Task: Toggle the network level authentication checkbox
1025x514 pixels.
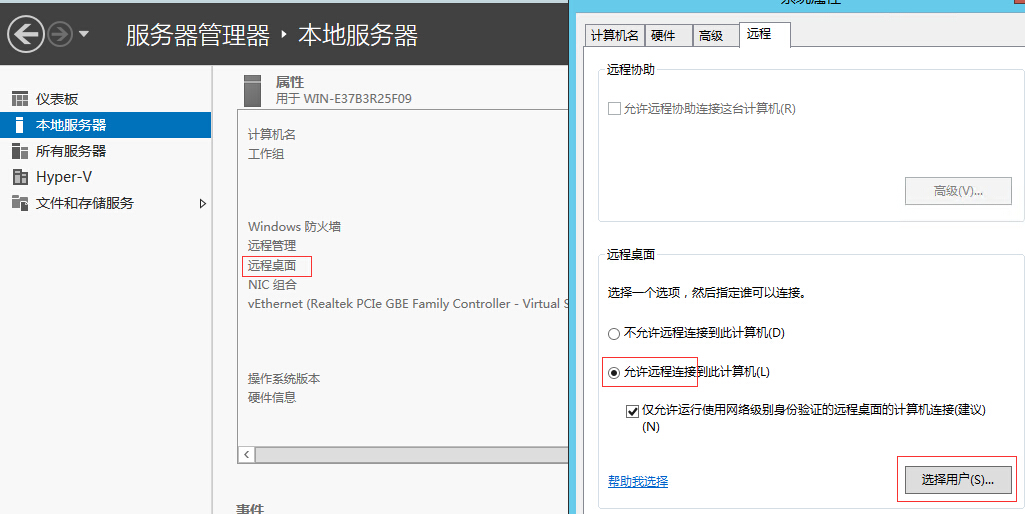Action: pyautogui.click(x=632, y=411)
